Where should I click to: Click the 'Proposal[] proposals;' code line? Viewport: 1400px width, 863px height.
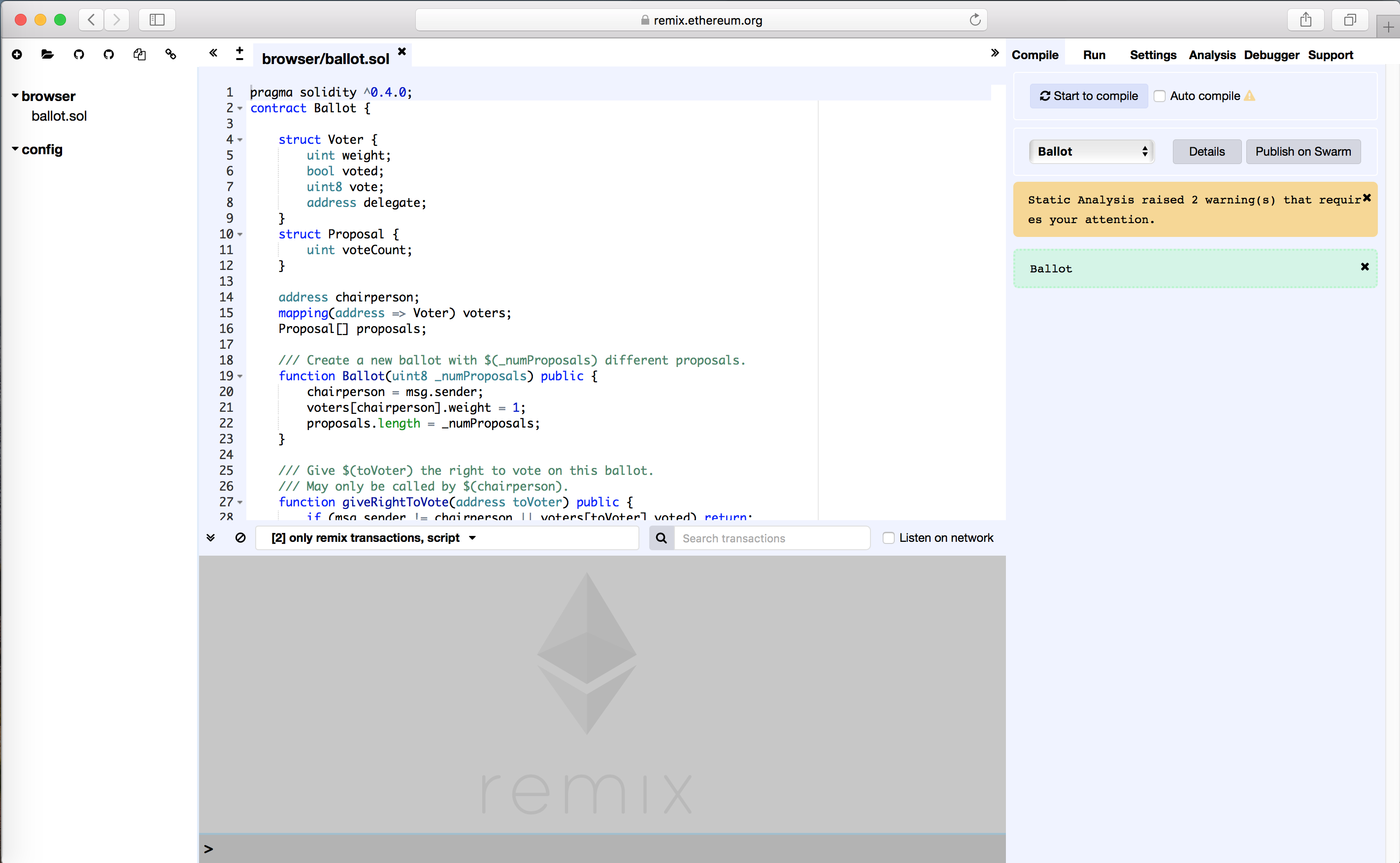tap(352, 329)
